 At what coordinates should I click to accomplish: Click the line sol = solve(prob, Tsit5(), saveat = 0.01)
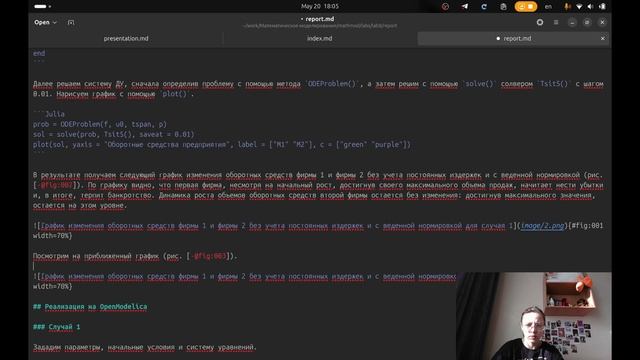[113, 134]
